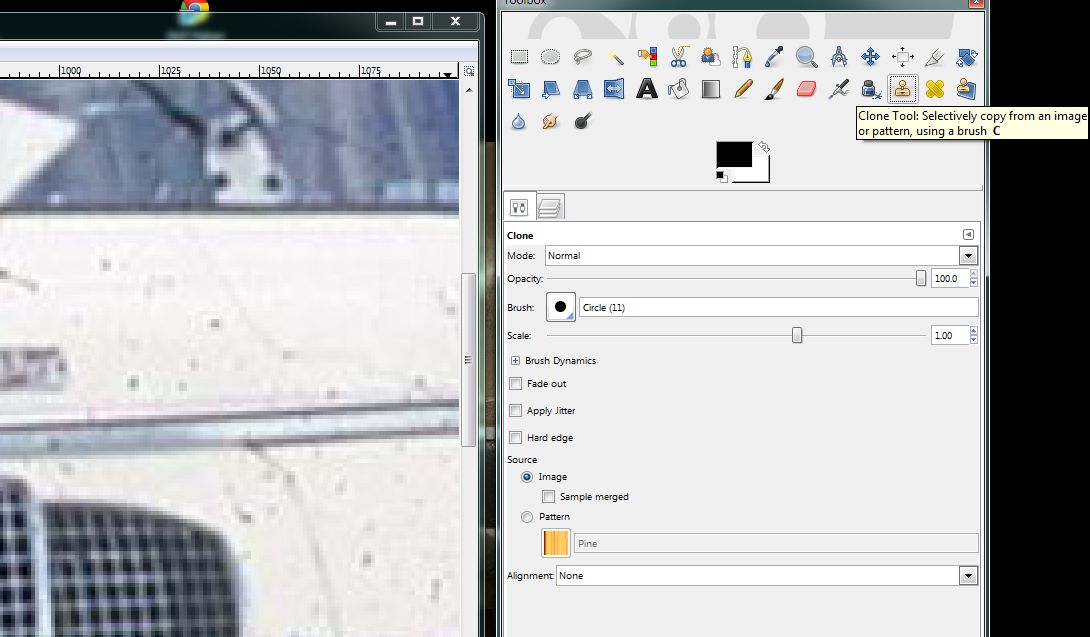The width and height of the screenshot is (1090, 637).
Task: Select the Rectangle Select tool
Action: [x=519, y=57]
